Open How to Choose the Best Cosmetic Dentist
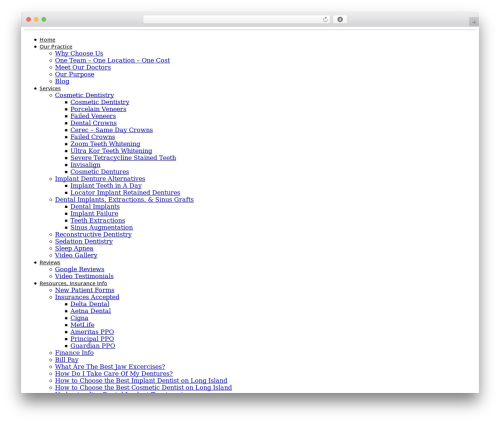Screen dimensions: 500x423 (x=143, y=388)
